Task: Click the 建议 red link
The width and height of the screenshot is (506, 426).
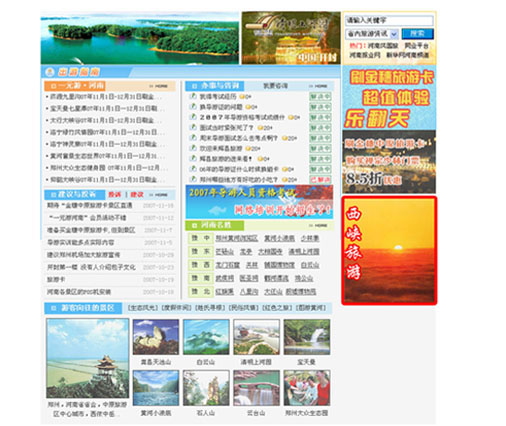Action: click(x=137, y=195)
